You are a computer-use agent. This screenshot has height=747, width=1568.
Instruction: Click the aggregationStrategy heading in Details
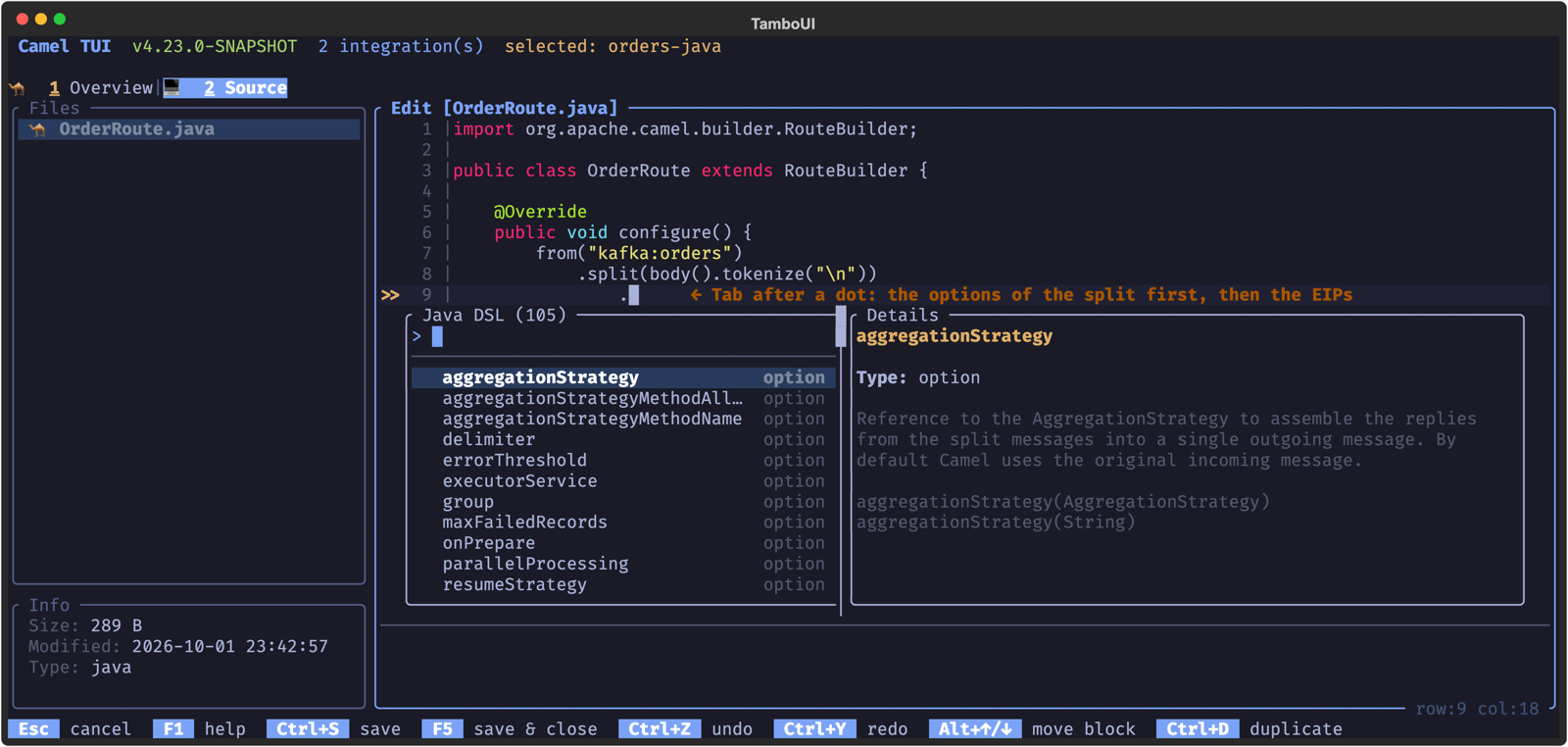click(955, 336)
